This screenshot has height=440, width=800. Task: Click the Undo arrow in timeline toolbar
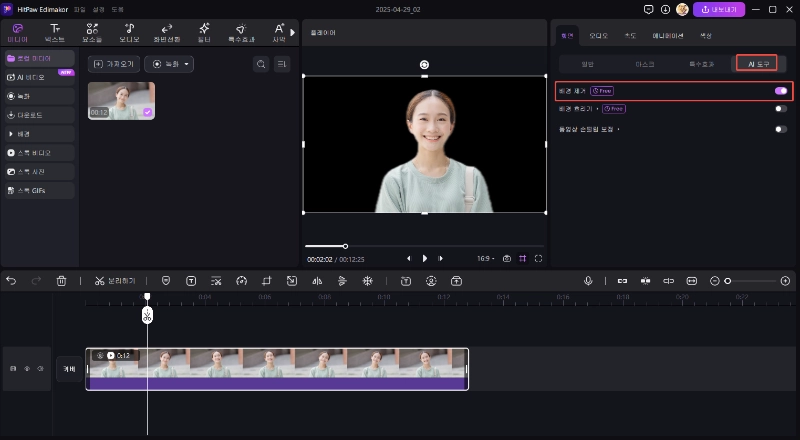11,281
